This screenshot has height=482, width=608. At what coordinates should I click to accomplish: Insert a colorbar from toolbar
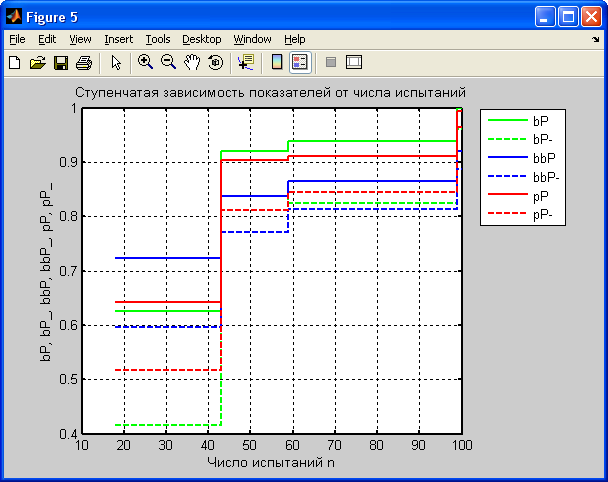click(277, 62)
